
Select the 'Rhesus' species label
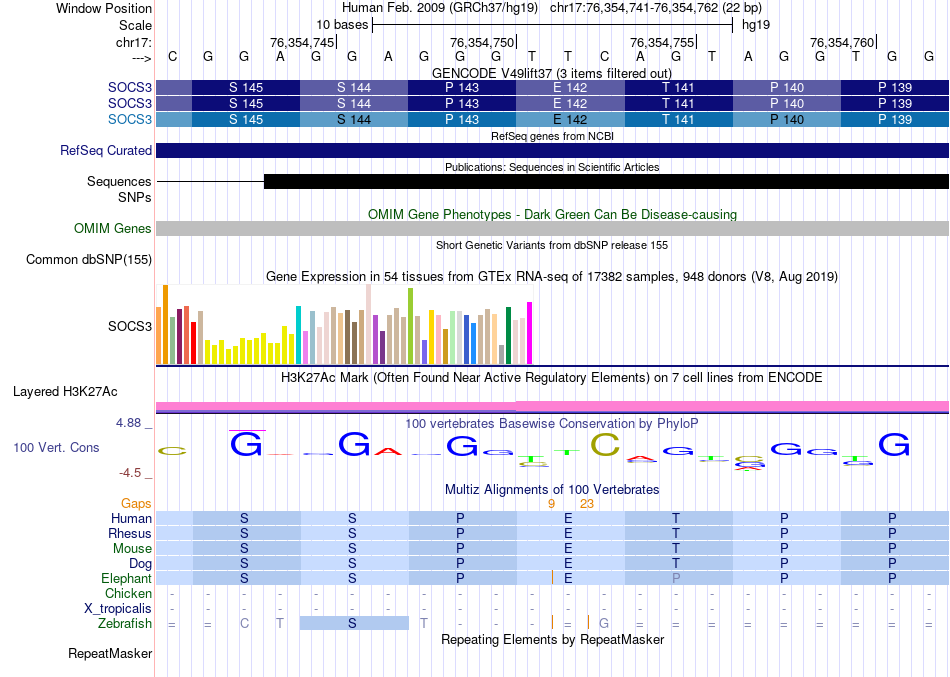click(130, 533)
